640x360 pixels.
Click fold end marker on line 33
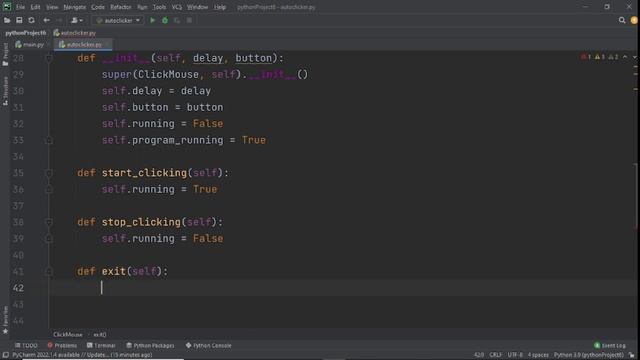[49, 140]
